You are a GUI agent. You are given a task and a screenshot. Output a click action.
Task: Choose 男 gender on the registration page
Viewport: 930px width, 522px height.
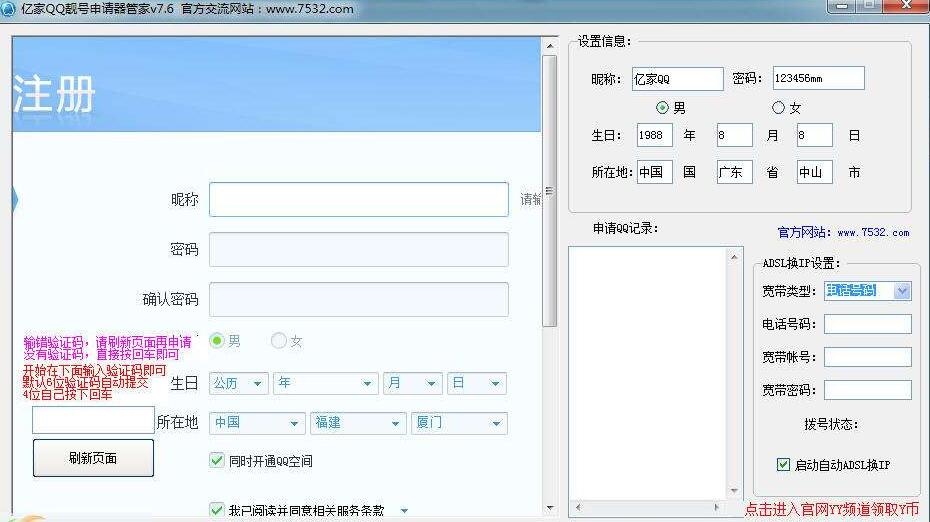coord(216,340)
